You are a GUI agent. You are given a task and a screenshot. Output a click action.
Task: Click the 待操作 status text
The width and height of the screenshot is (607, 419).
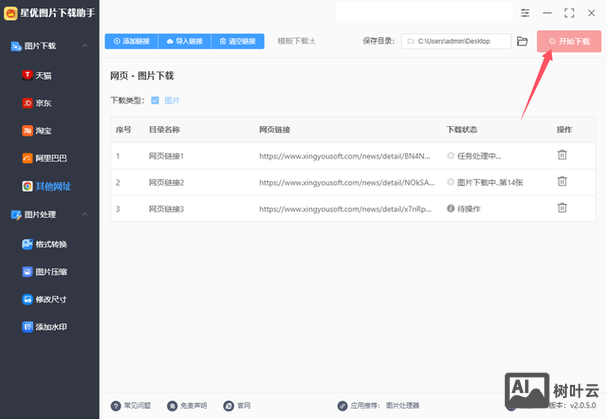(468, 209)
